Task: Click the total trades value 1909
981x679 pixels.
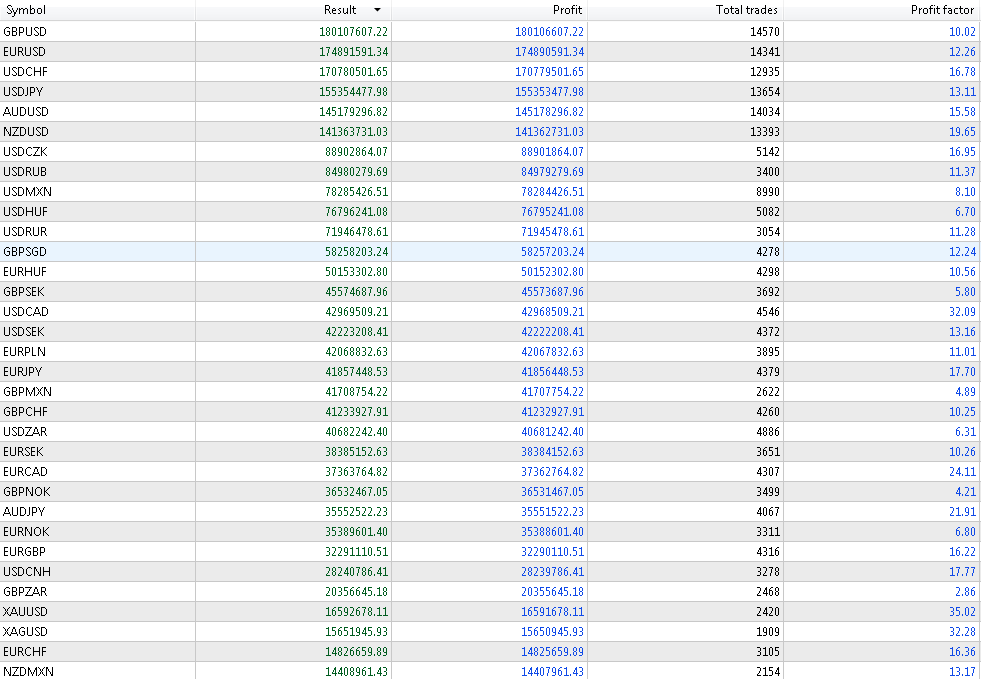Action: [x=768, y=632]
